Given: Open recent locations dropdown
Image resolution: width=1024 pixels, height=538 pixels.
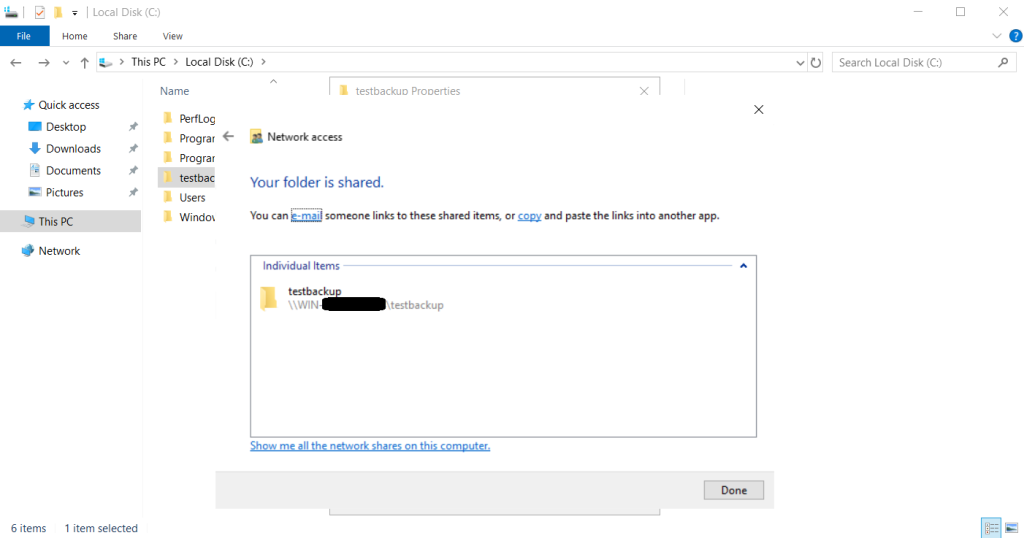Looking at the screenshot, I should coord(65,63).
